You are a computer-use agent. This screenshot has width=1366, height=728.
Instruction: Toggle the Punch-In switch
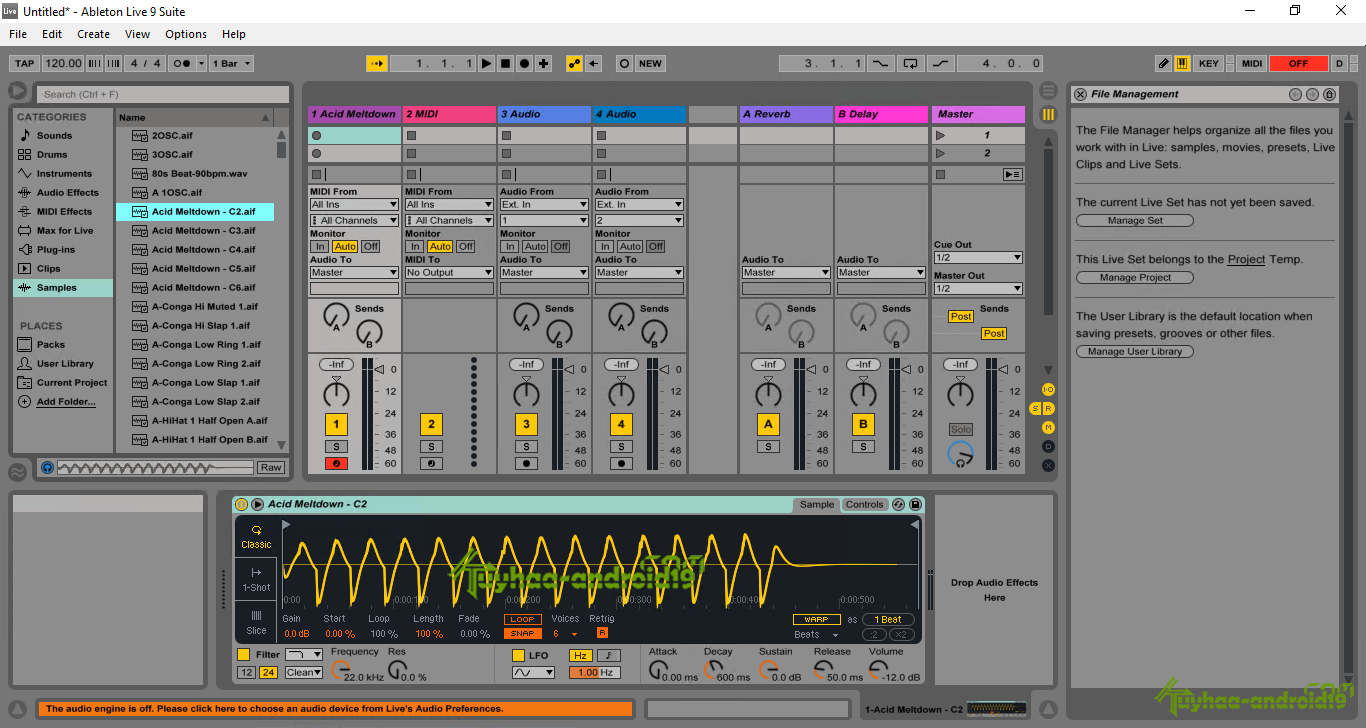(x=880, y=63)
